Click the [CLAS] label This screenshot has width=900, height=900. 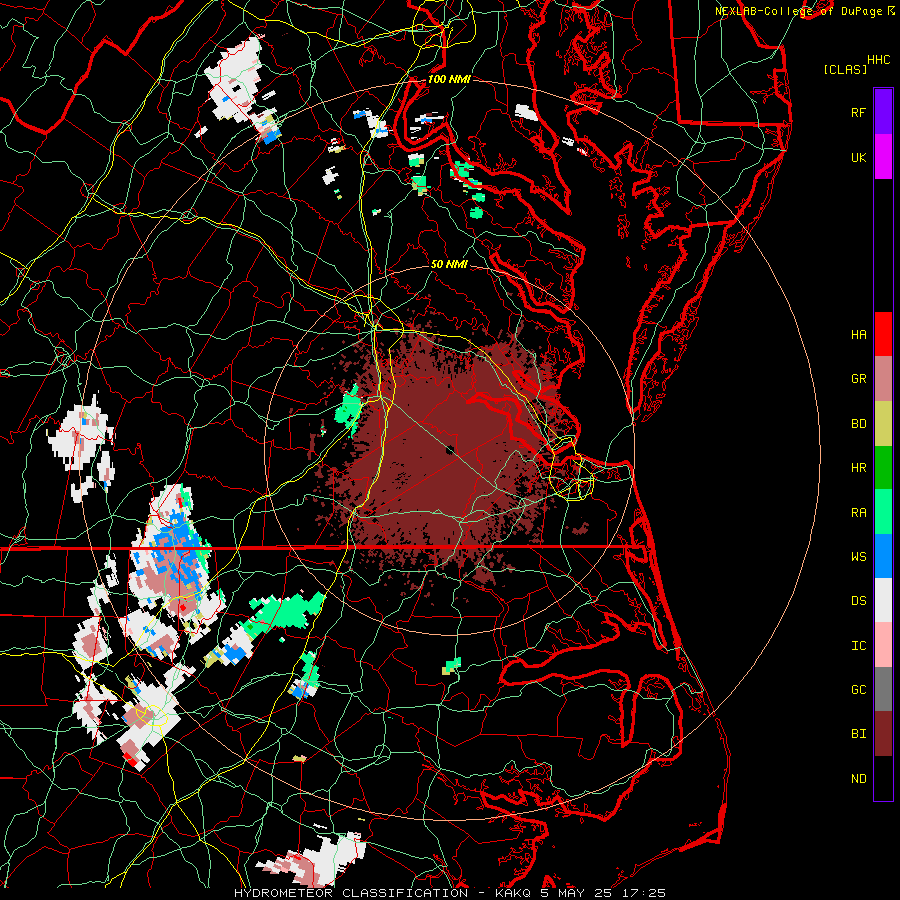click(845, 70)
